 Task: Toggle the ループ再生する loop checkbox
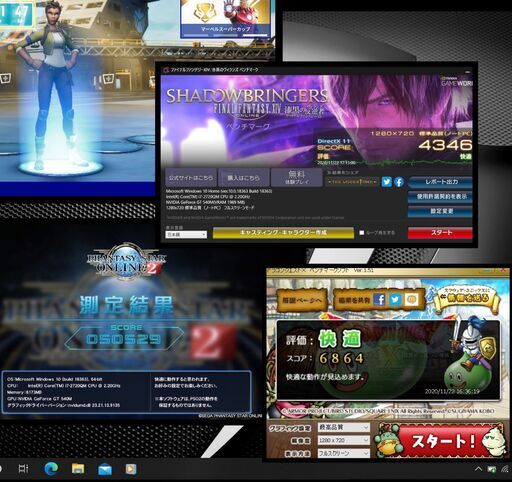point(362,233)
